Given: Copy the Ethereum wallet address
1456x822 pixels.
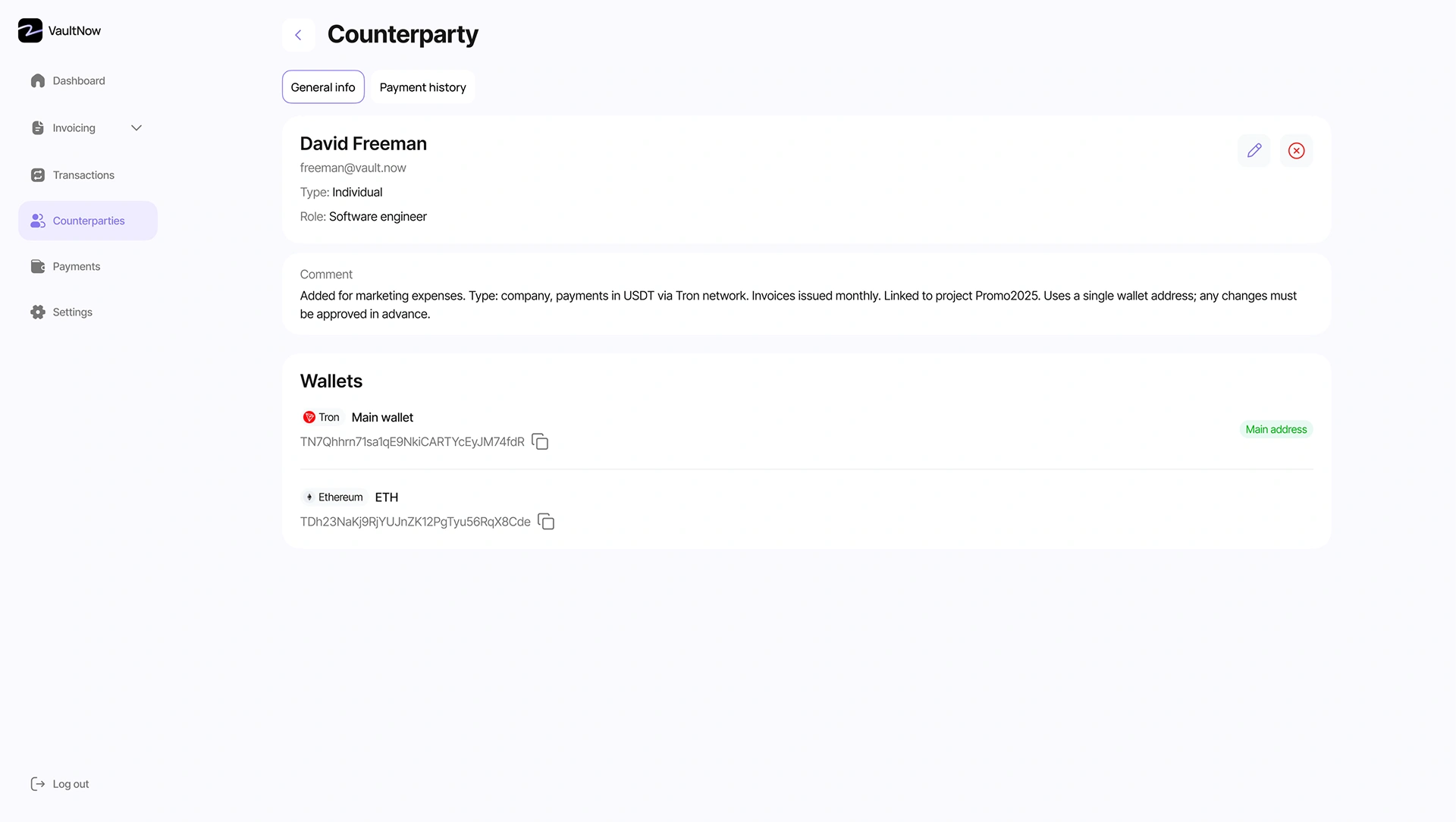Looking at the screenshot, I should click(546, 522).
